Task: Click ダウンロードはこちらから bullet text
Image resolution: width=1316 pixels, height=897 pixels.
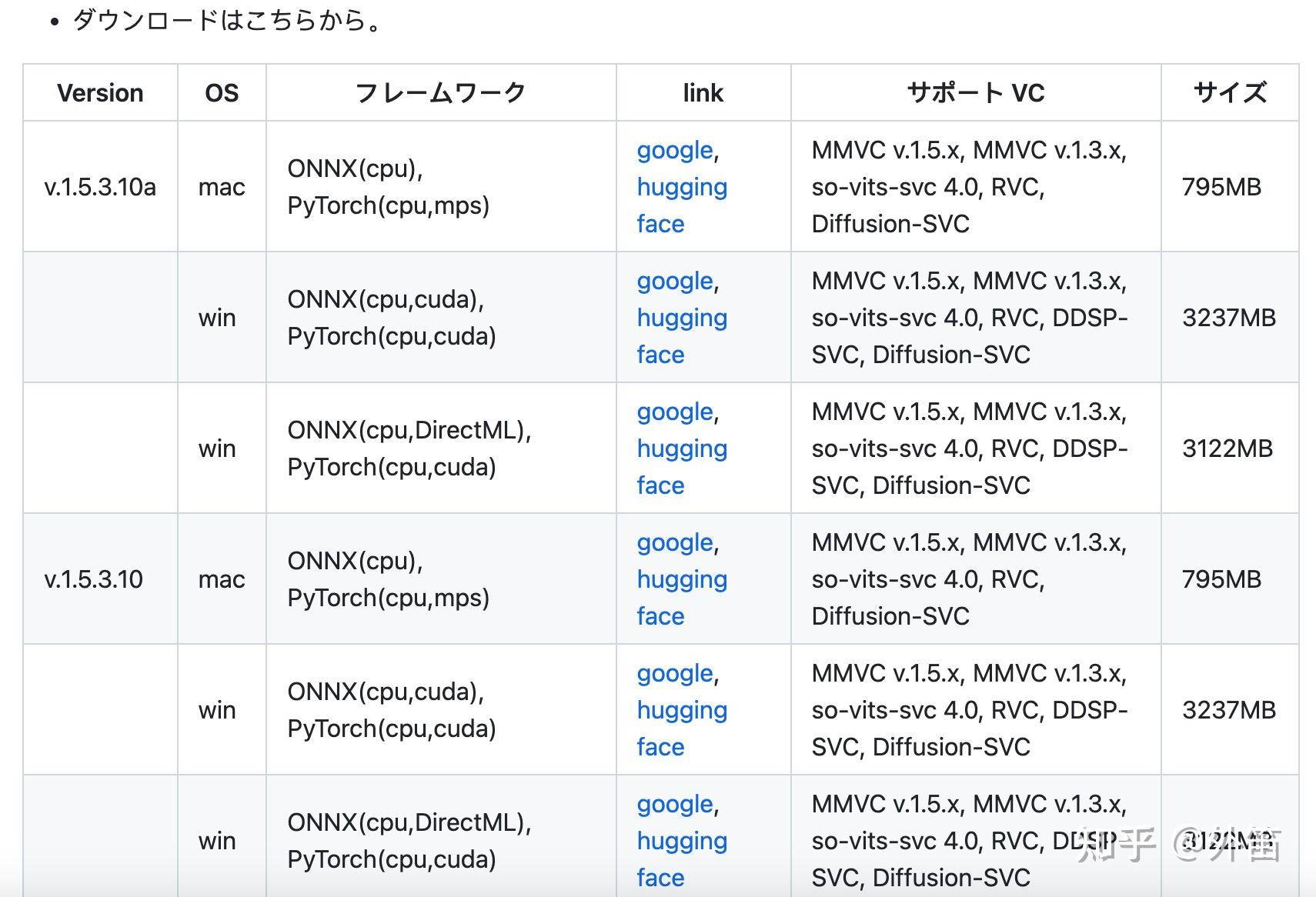Action: tap(227, 20)
